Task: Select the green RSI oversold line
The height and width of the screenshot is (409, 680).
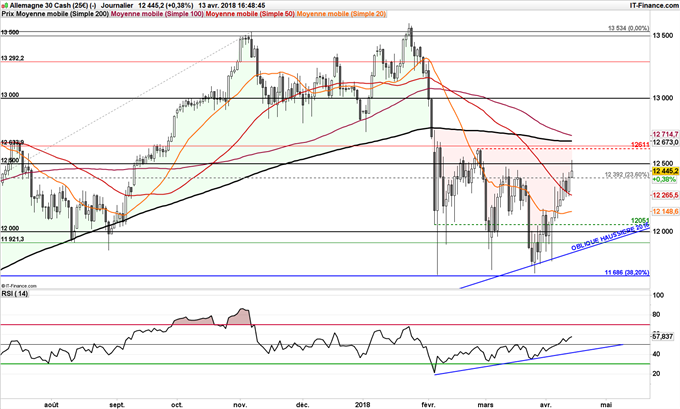Action: click(x=325, y=363)
